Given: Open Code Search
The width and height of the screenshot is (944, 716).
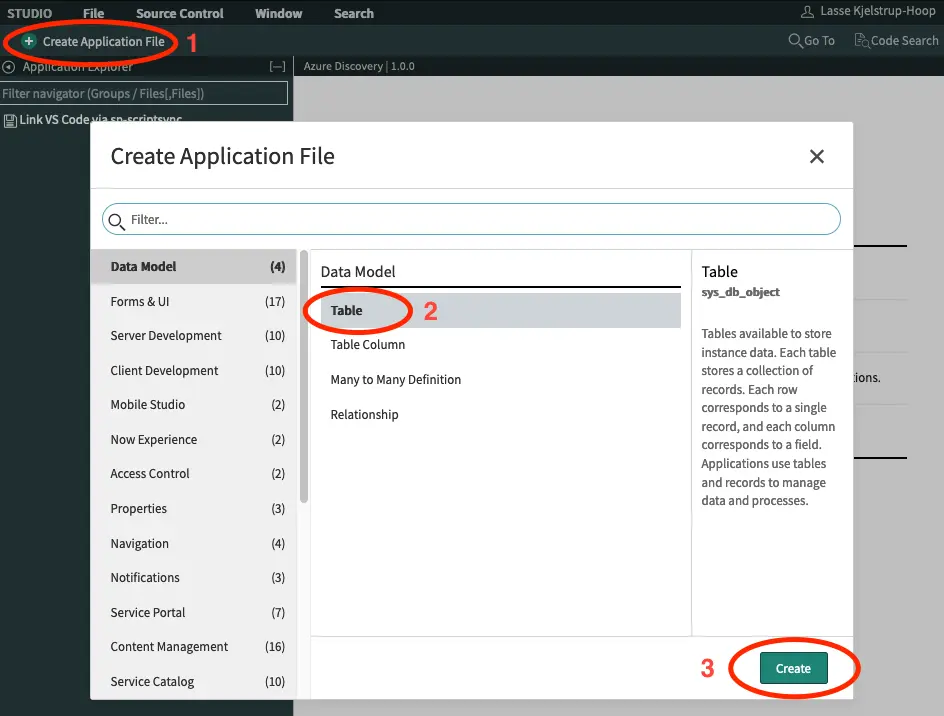Looking at the screenshot, I should point(896,40).
